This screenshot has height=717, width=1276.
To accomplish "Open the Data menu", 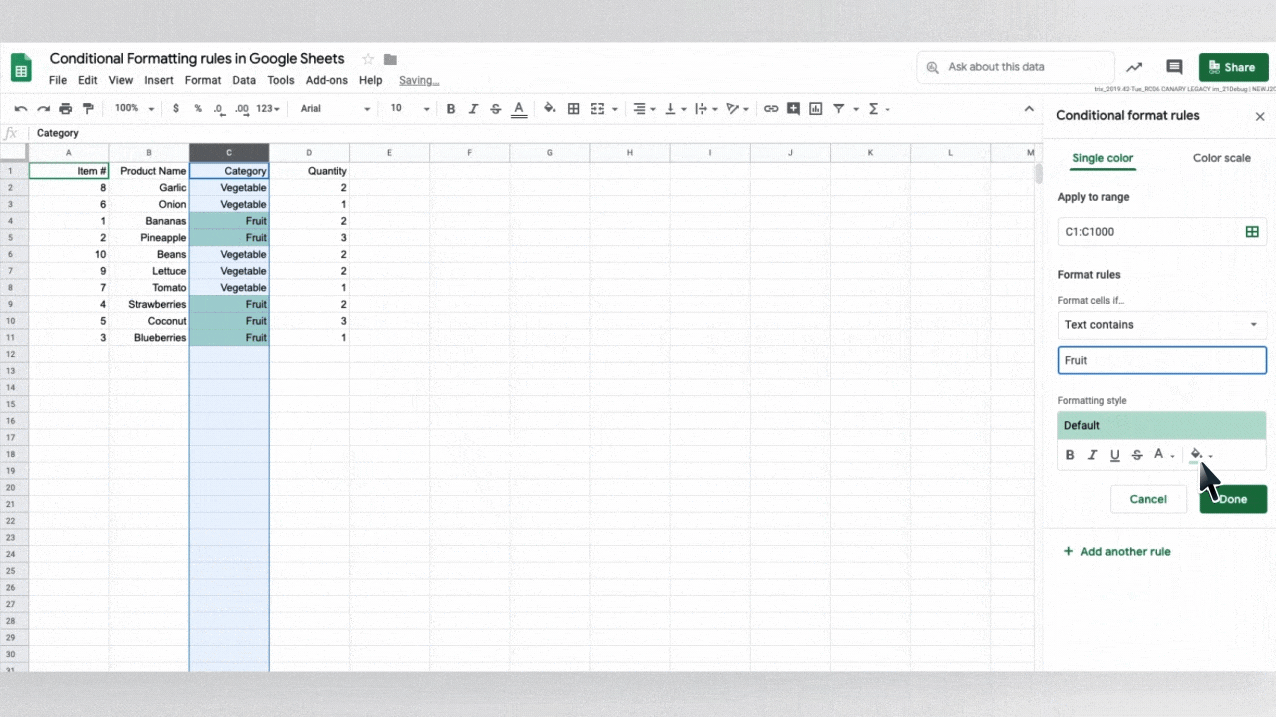I will coord(244,80).
